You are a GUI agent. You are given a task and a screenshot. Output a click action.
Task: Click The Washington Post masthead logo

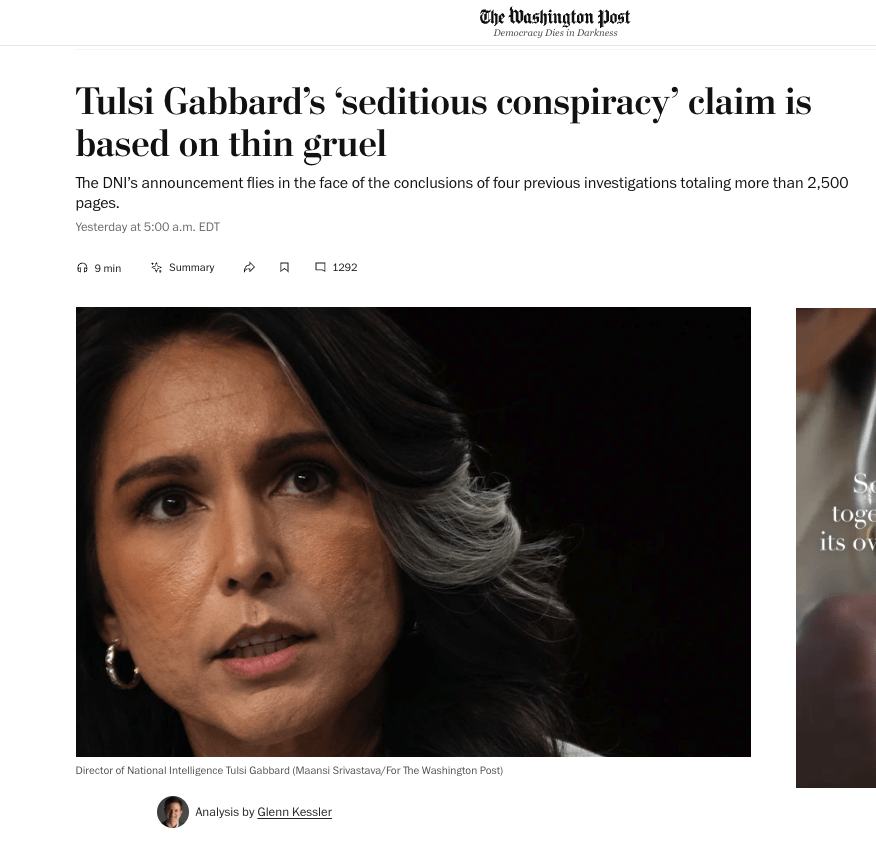click(x=555, y=17)
